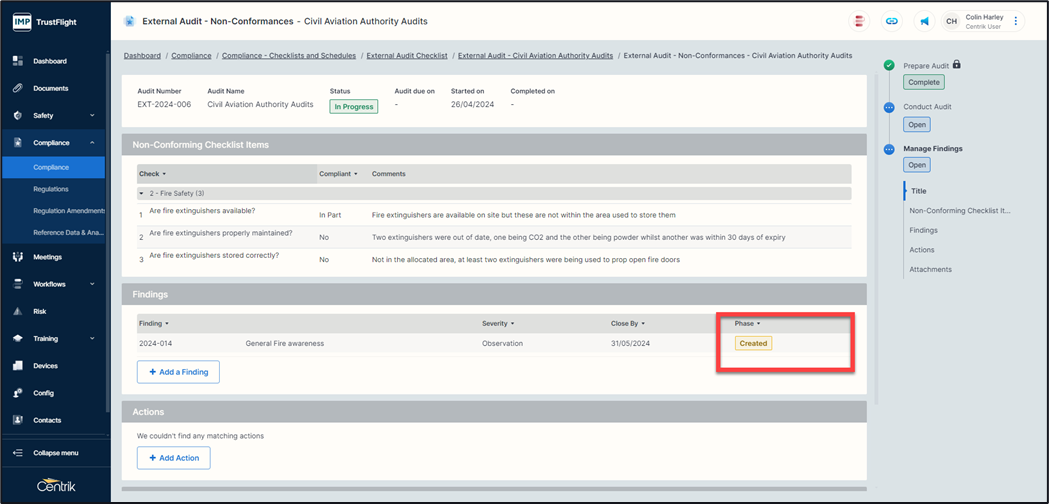Follow the External Audit Checklist breadcrumb link
Image resolution: width=1049 pixels, height=504 pixels.
point(407,56)
